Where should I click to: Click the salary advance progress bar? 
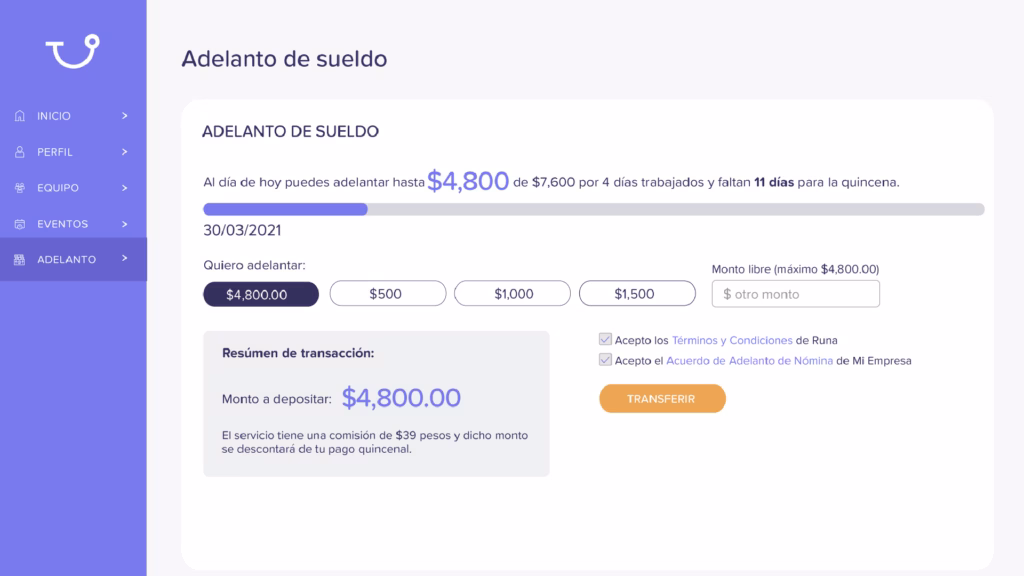(x=594, y=209)
